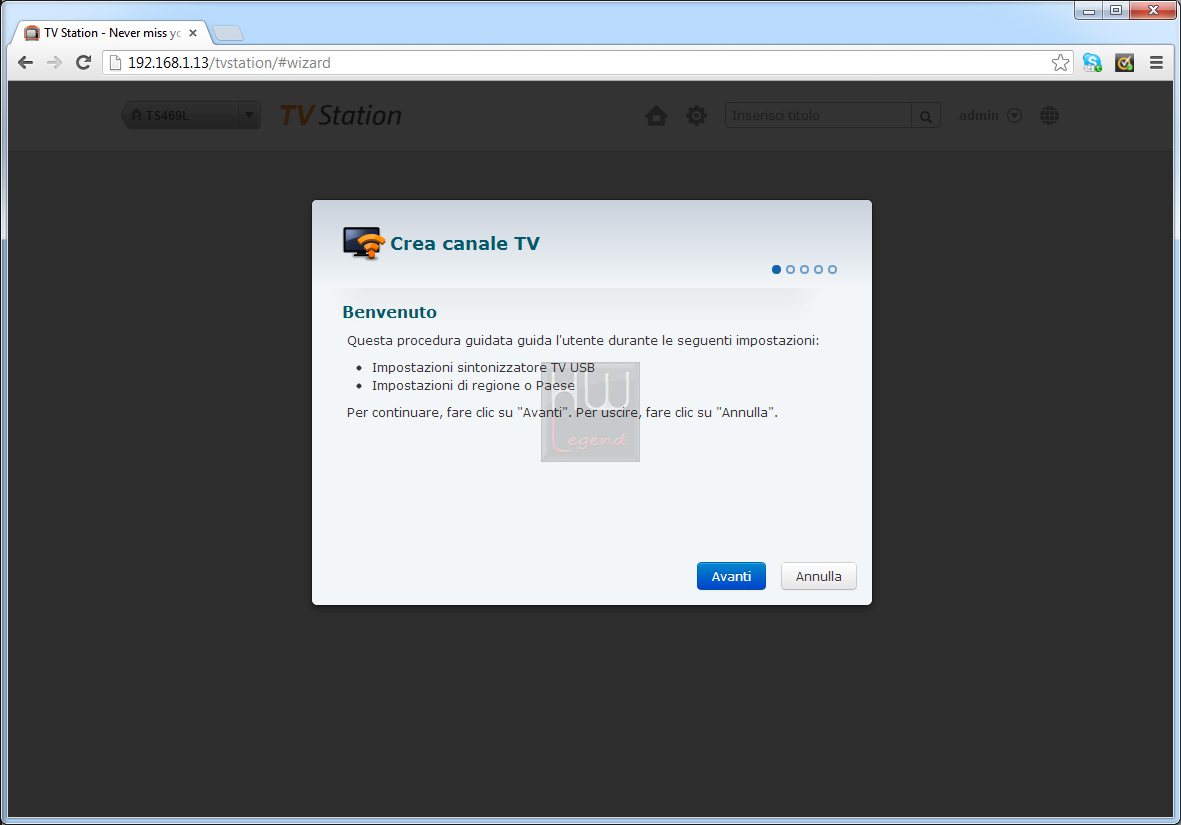Image resolution: width=1181 pixels, height=825 pixels.
Task: Focus the browser address bar
Action: pyautogui.click(x=587, y=63)
